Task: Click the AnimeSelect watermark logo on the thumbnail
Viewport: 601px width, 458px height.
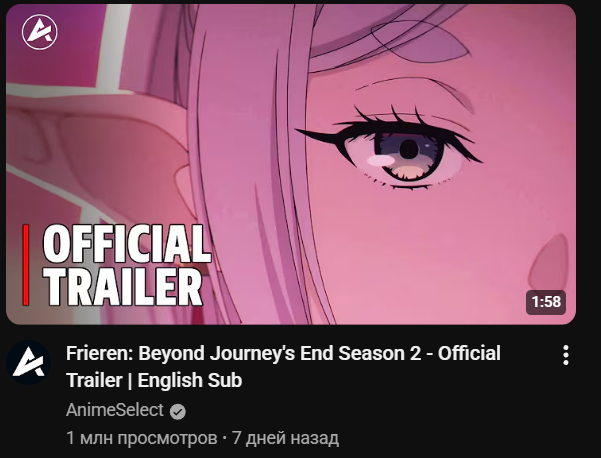Action: pos(39,32)
